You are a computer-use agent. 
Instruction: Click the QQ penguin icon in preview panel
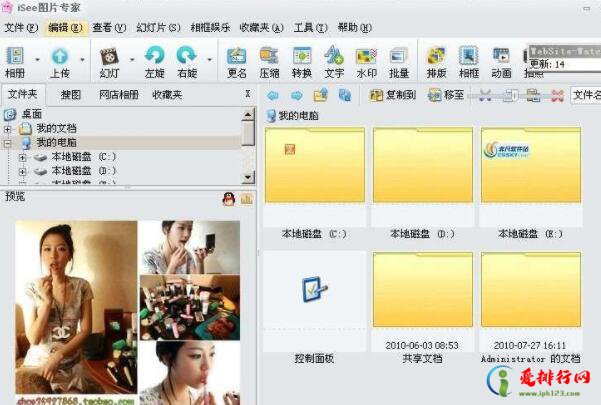tap(229, 199)
